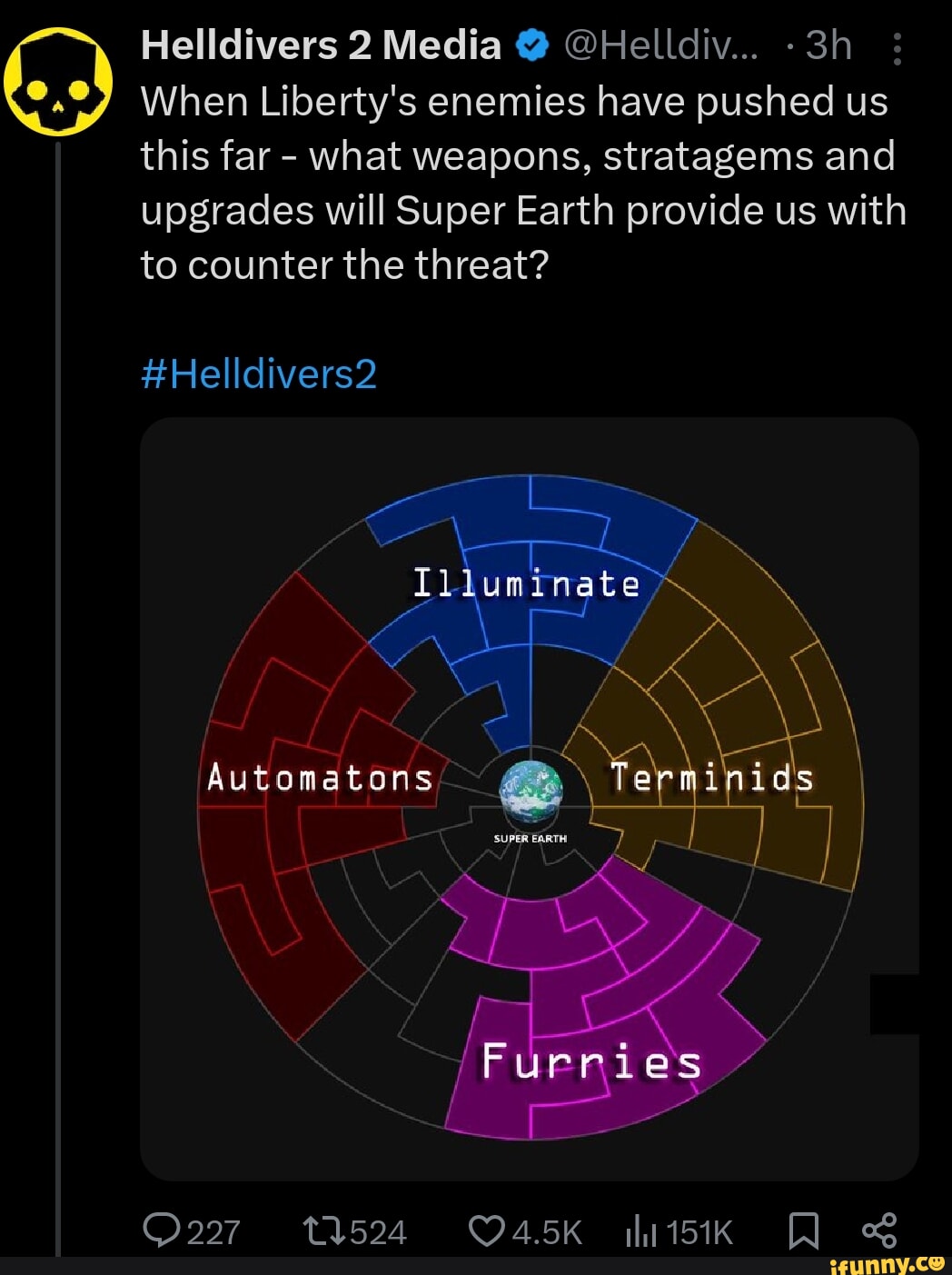The height and width of the screenshot is (1275, 952).
Task: Retweet the Helldivers 2 Media post
Action: pyautogui.click(x=324, y=1231)
